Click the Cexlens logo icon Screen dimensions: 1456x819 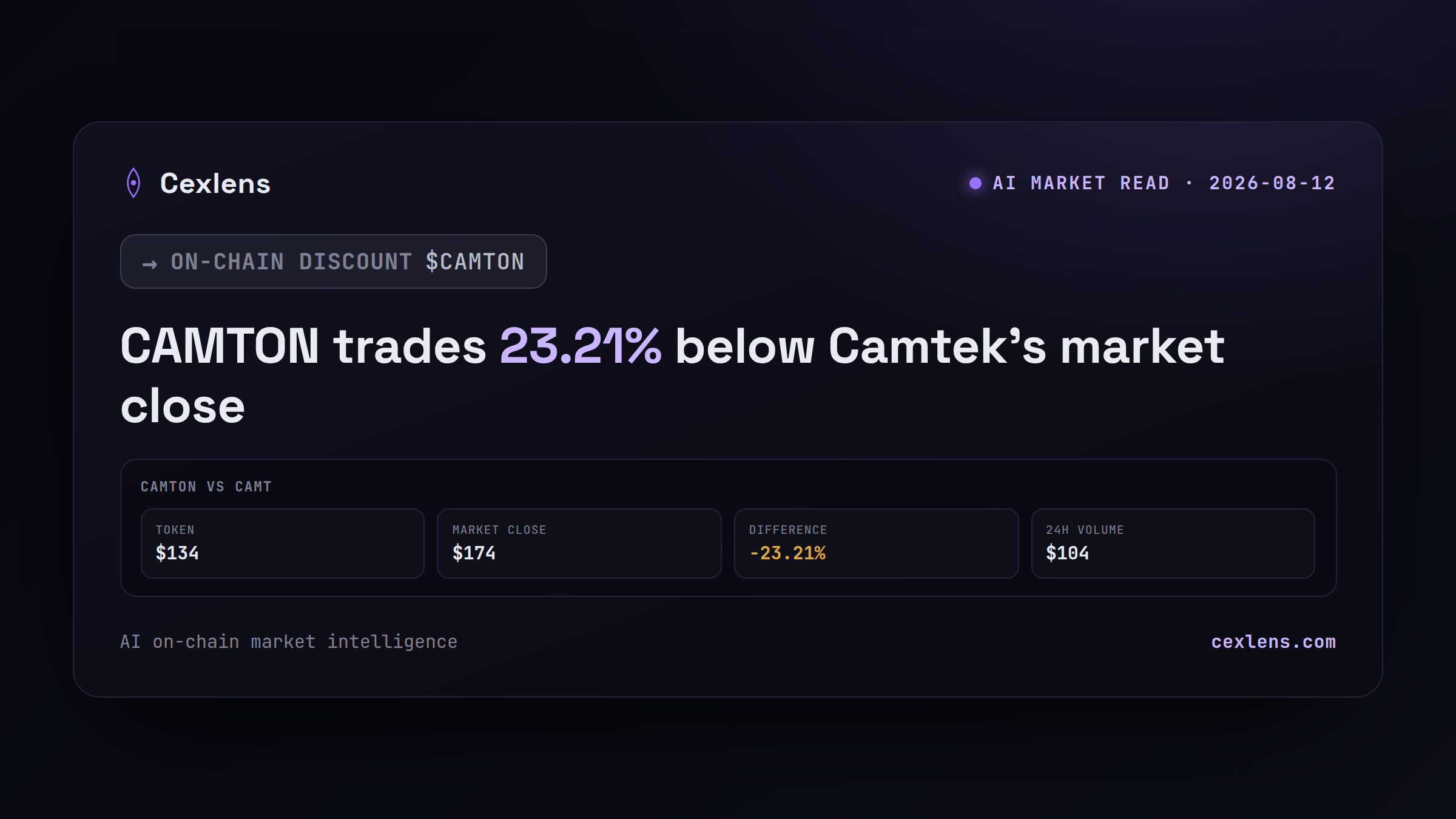[133, 183]
